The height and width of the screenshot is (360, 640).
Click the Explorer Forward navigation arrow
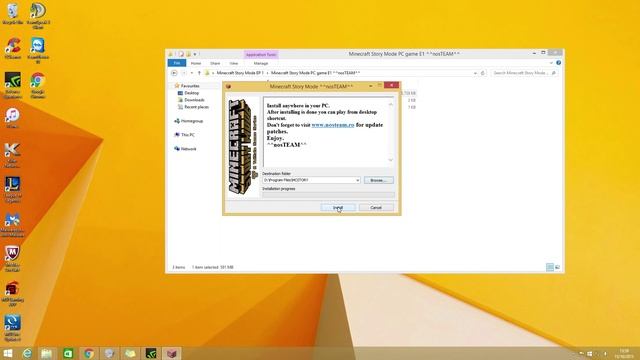184,73
